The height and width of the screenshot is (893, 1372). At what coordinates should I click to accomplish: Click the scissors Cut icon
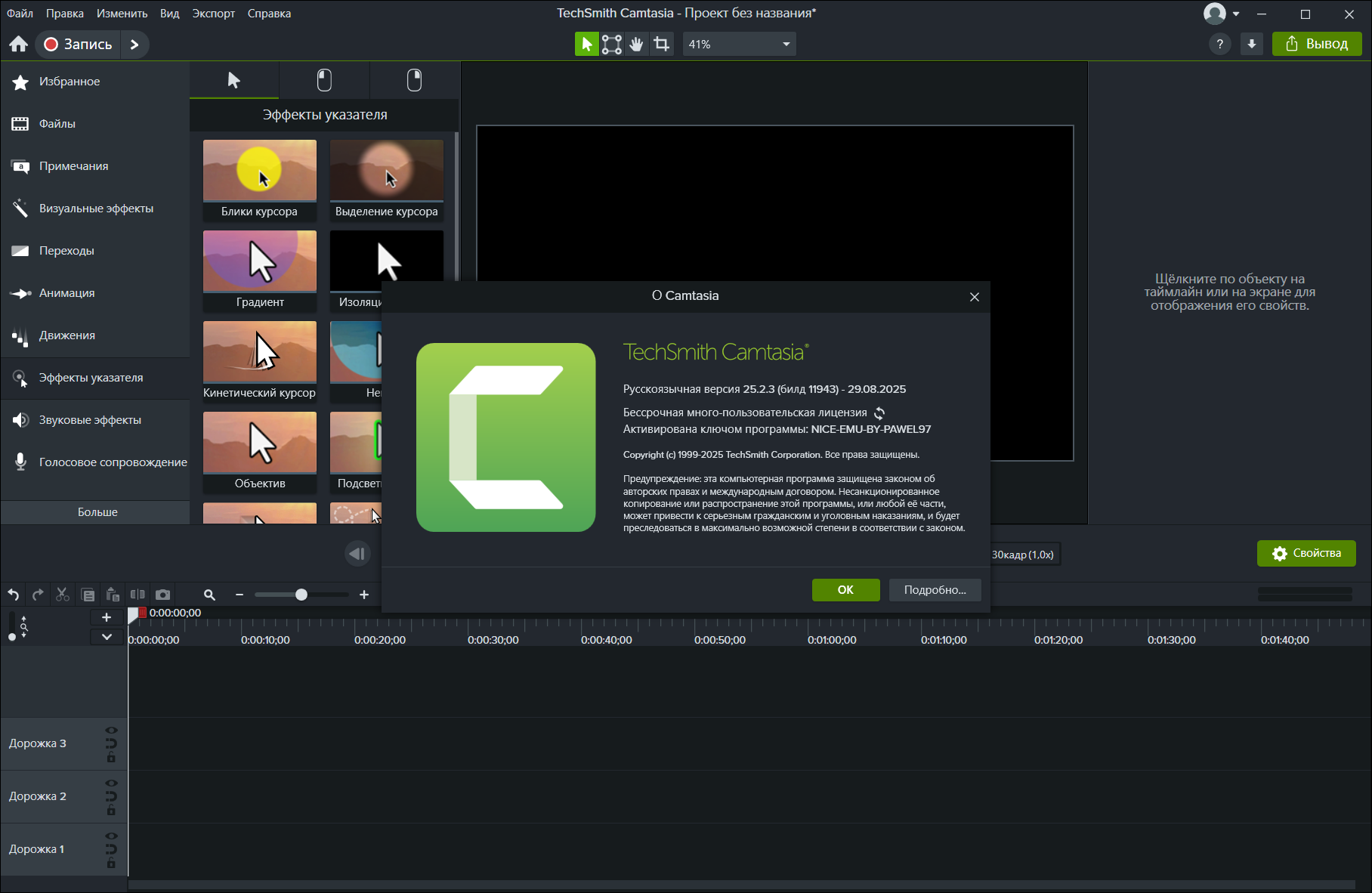[63, 595]
